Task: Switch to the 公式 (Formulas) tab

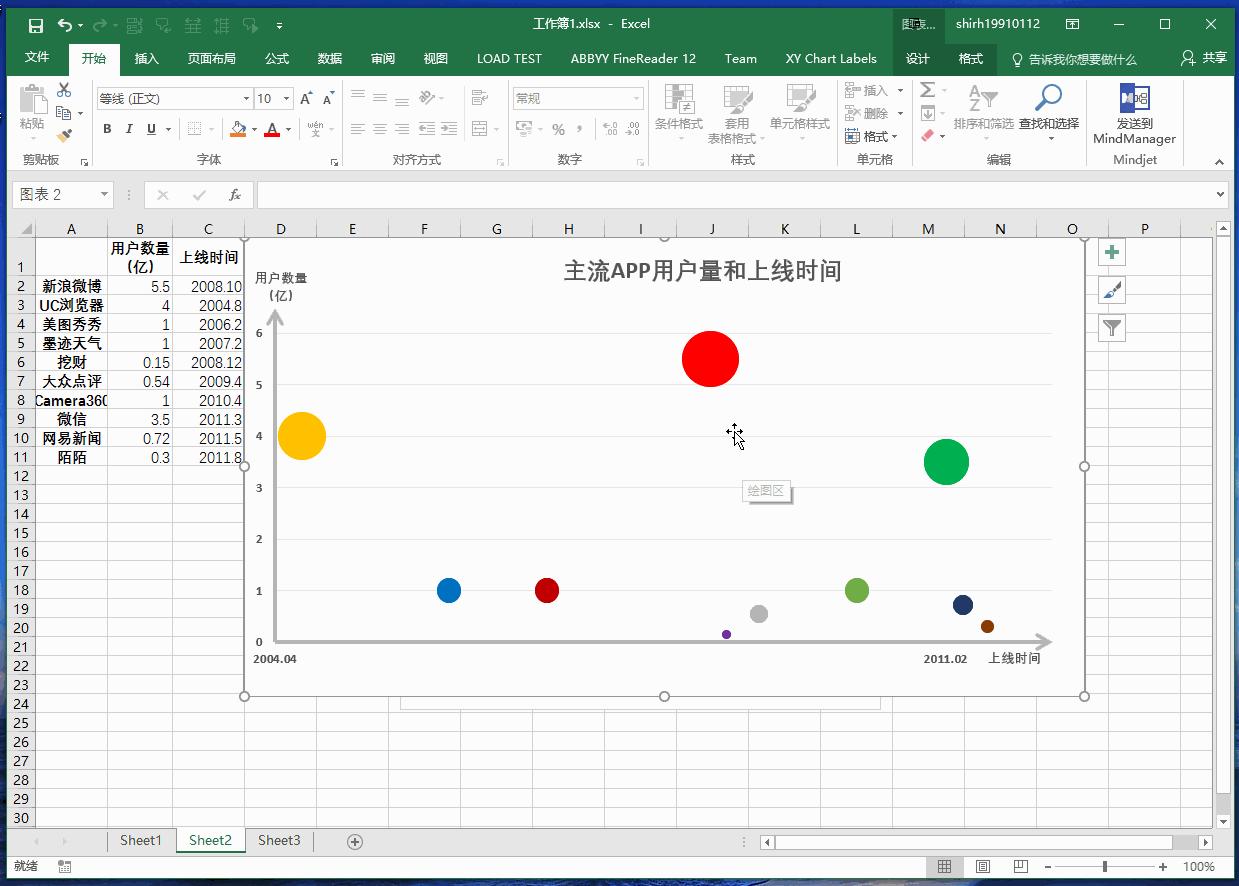Action: (277, 58)
